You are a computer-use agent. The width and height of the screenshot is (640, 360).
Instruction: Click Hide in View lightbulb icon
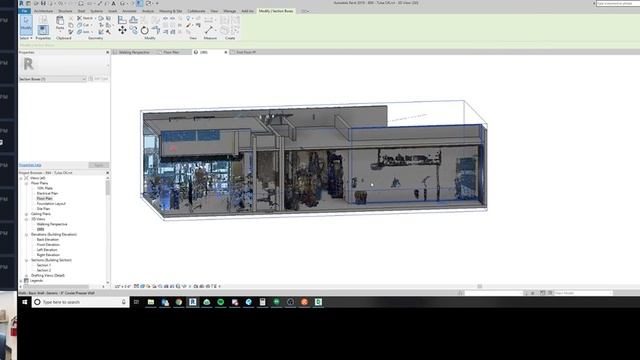coord(188,18)
